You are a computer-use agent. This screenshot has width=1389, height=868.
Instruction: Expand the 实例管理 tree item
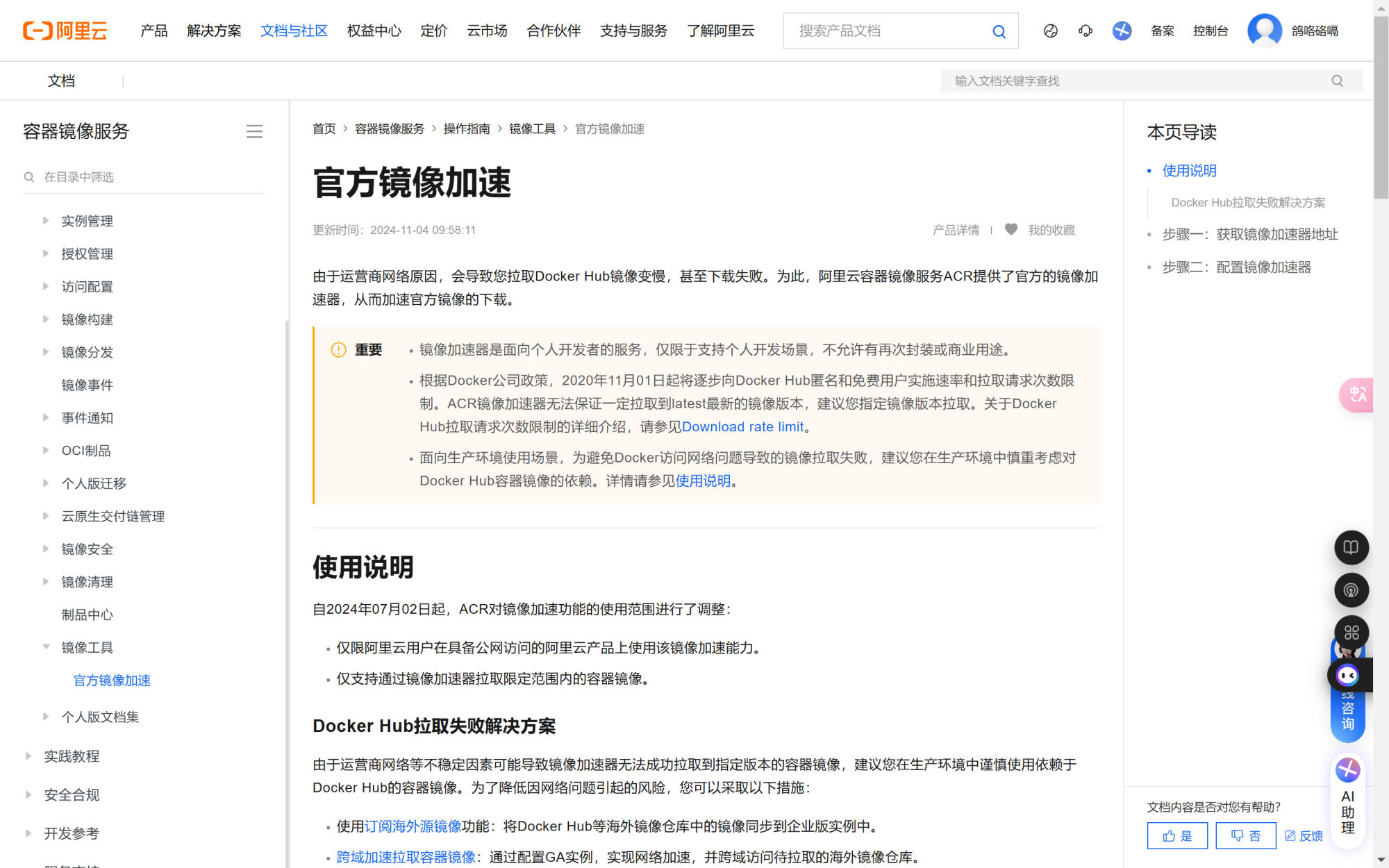[45, 221]
